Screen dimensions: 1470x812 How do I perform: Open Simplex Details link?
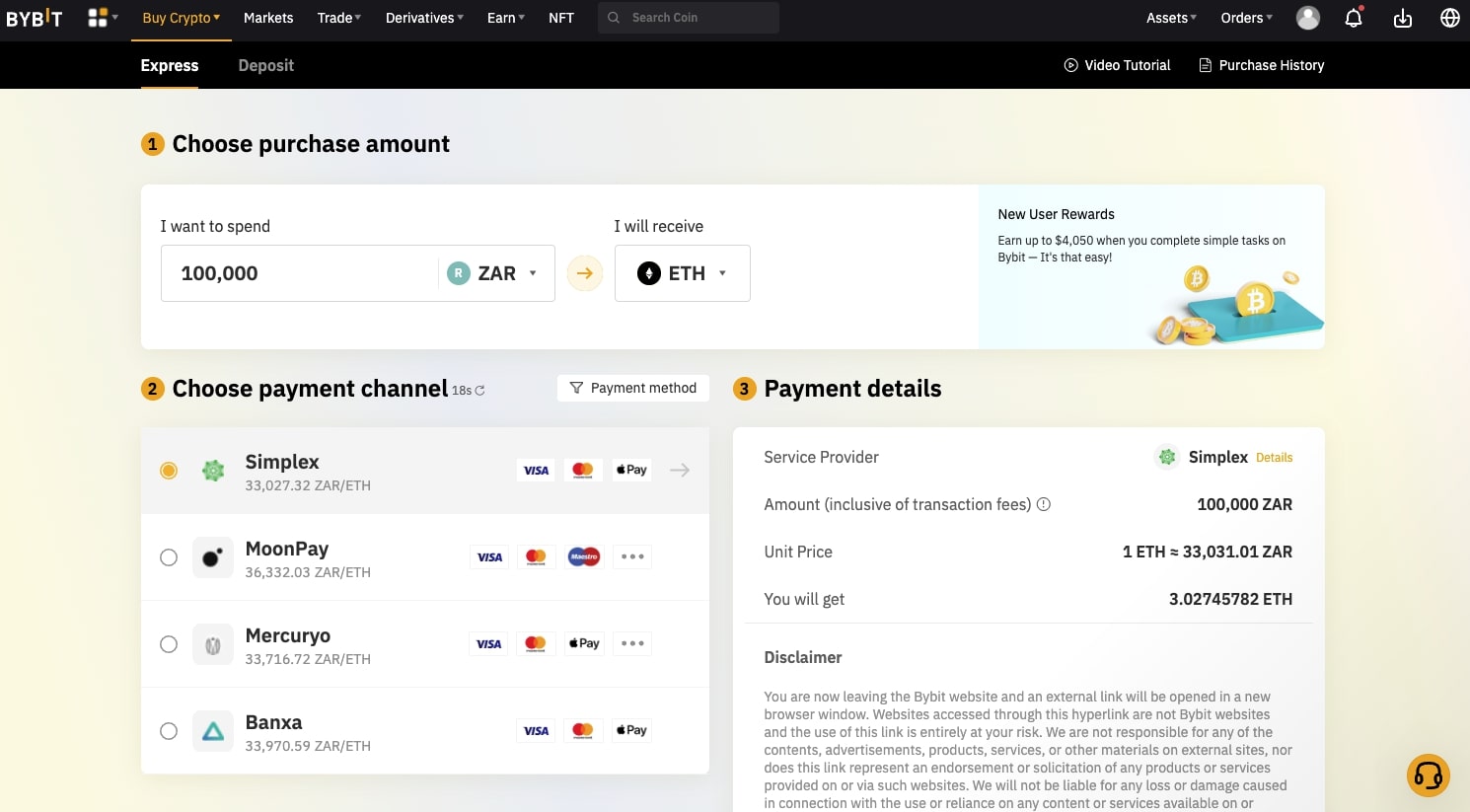coord(1274,458)
